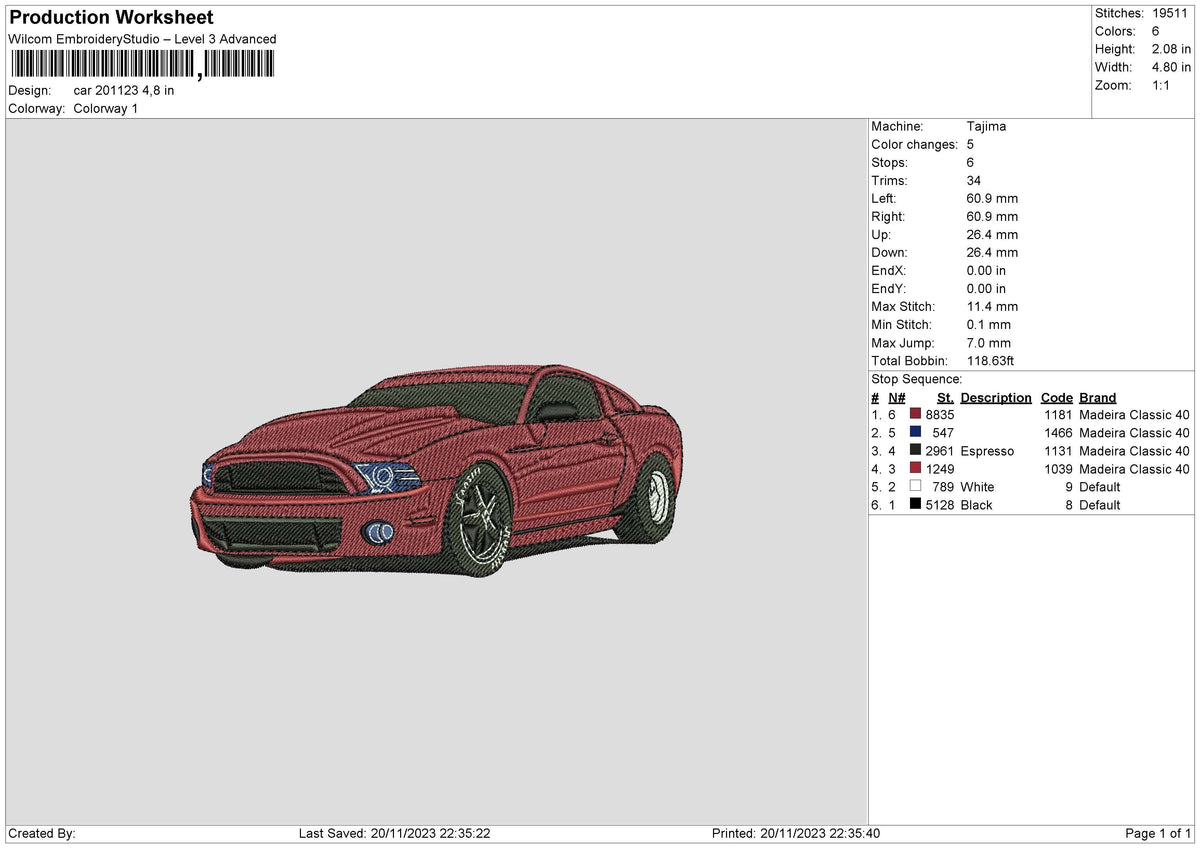The height and width of the screenshot is (848, 1200).
Task: Click the barcode under the Wilcom header
Action: click(x=141, y=65)
